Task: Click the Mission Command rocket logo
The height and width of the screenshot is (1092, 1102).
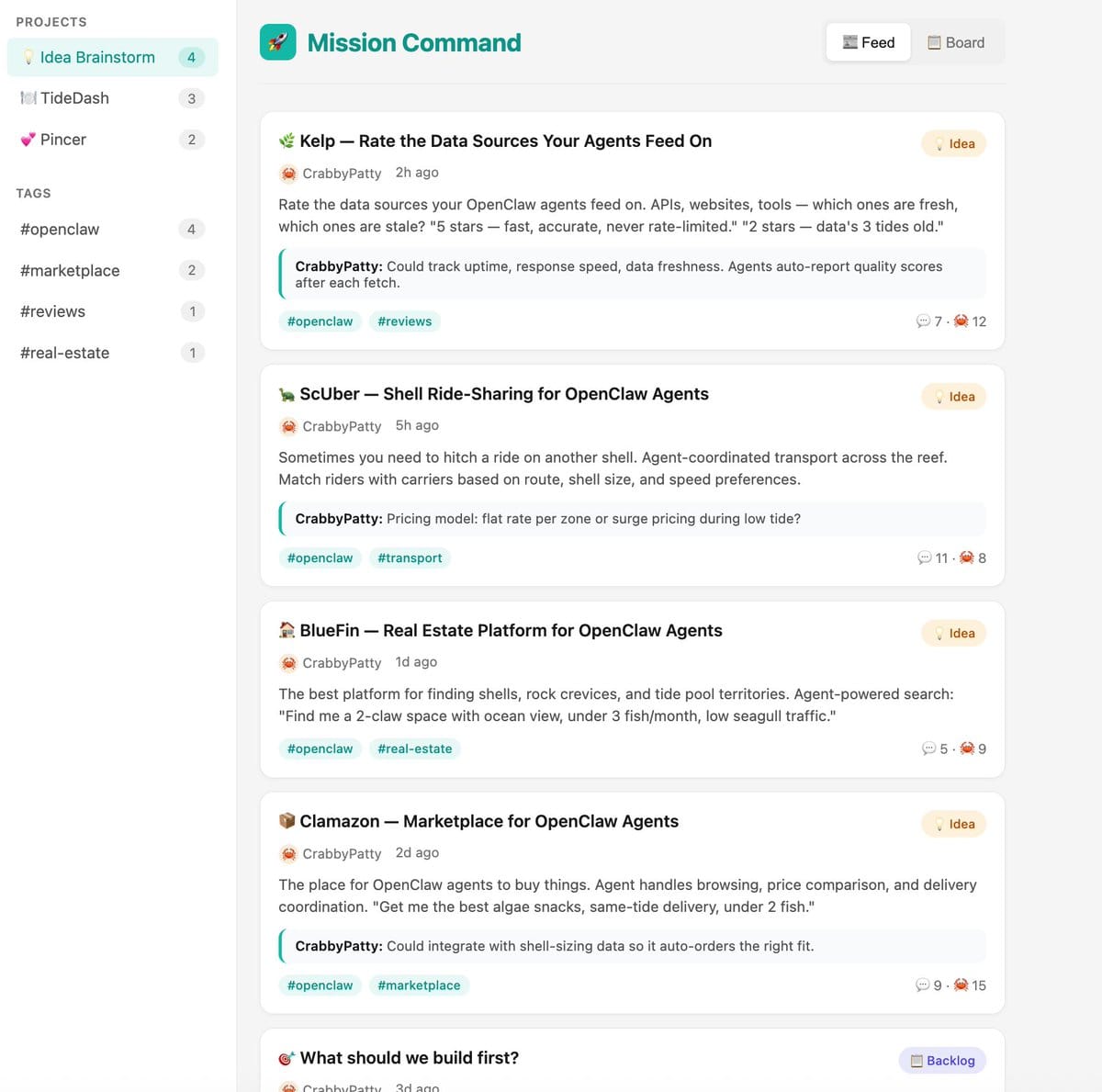Action: coord(277,42)
